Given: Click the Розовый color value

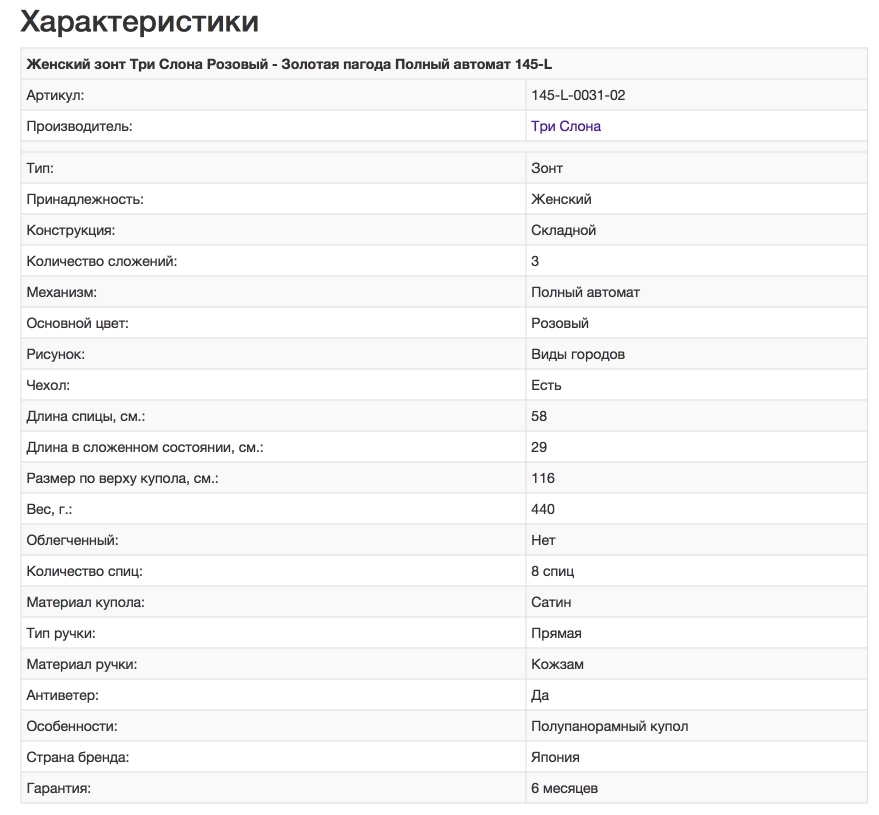Looking at the screenshot, I should (560, 324).
